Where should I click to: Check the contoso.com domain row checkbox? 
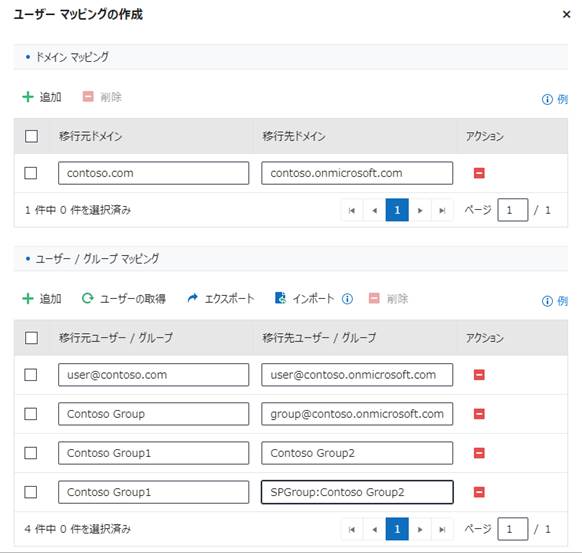pyautogui.click(x=30, y=173)
